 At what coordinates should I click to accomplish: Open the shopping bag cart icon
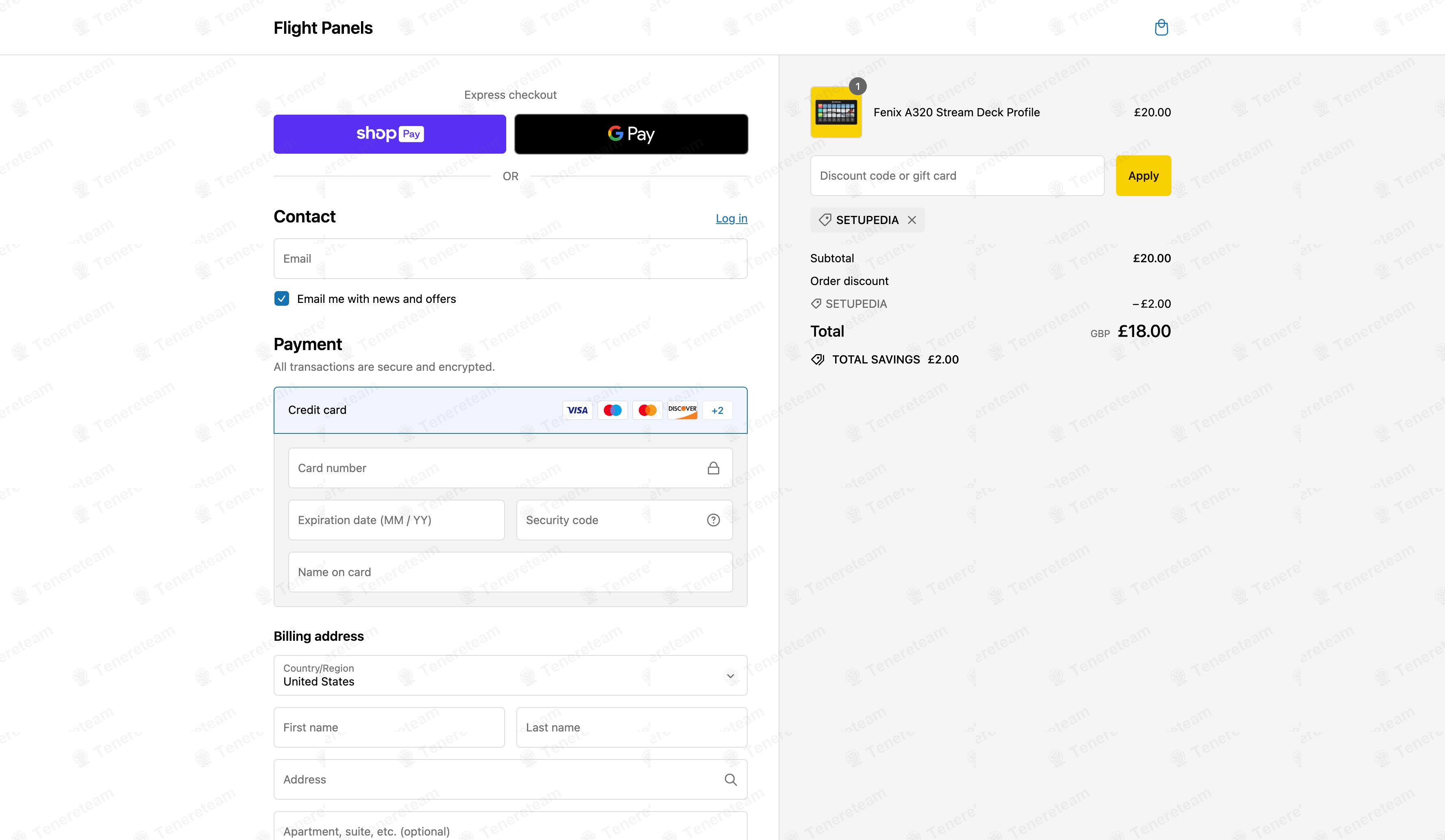[x=1161, y=28]
